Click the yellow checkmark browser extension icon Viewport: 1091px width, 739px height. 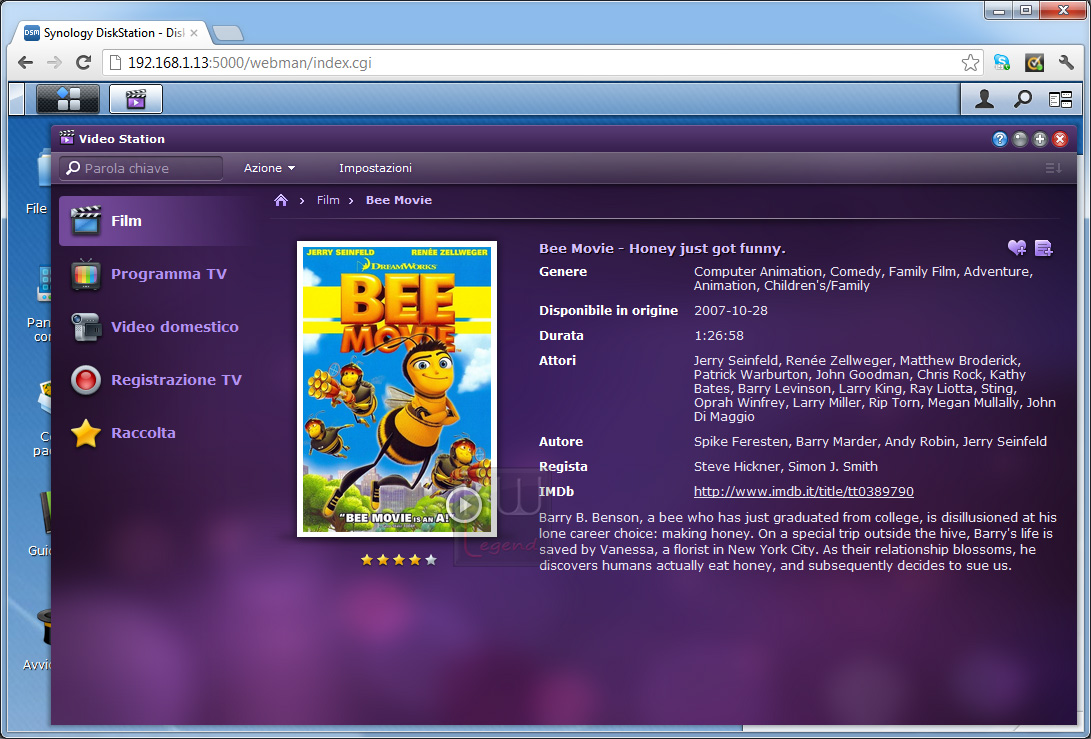coord(1034,63)
